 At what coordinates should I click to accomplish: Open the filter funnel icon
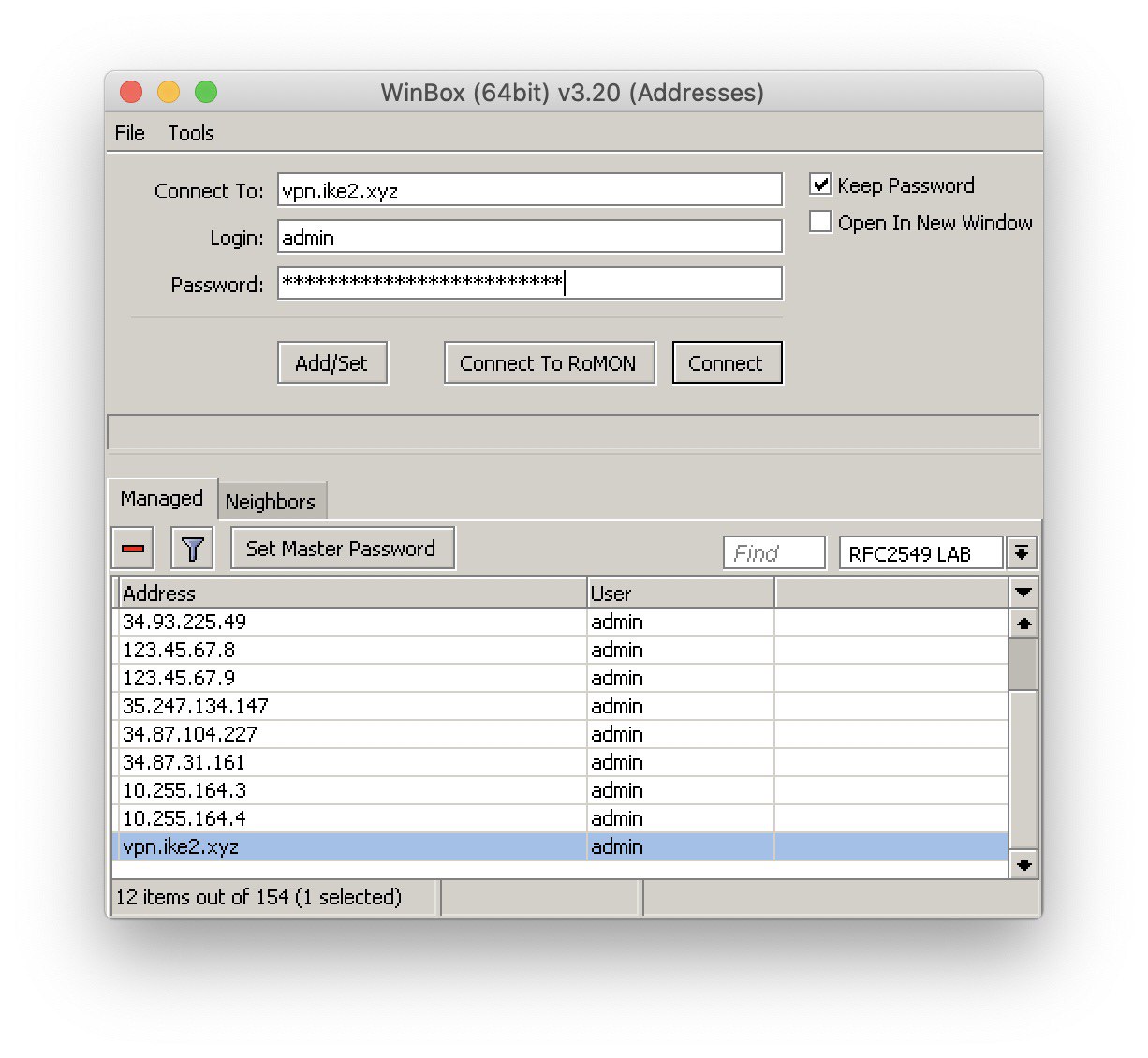pyautogui.click(x=192, y=549)
